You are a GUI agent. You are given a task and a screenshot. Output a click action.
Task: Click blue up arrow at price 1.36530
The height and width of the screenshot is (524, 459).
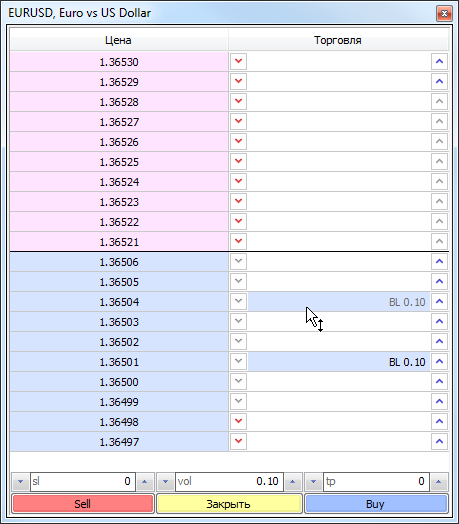[x=439, y=61]
